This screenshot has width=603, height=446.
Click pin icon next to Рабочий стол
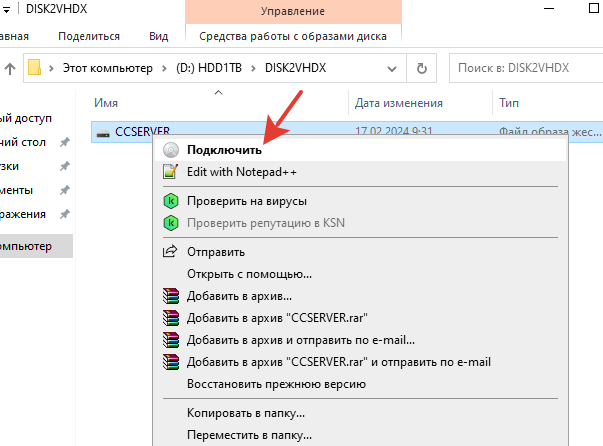tap(65, 142)
